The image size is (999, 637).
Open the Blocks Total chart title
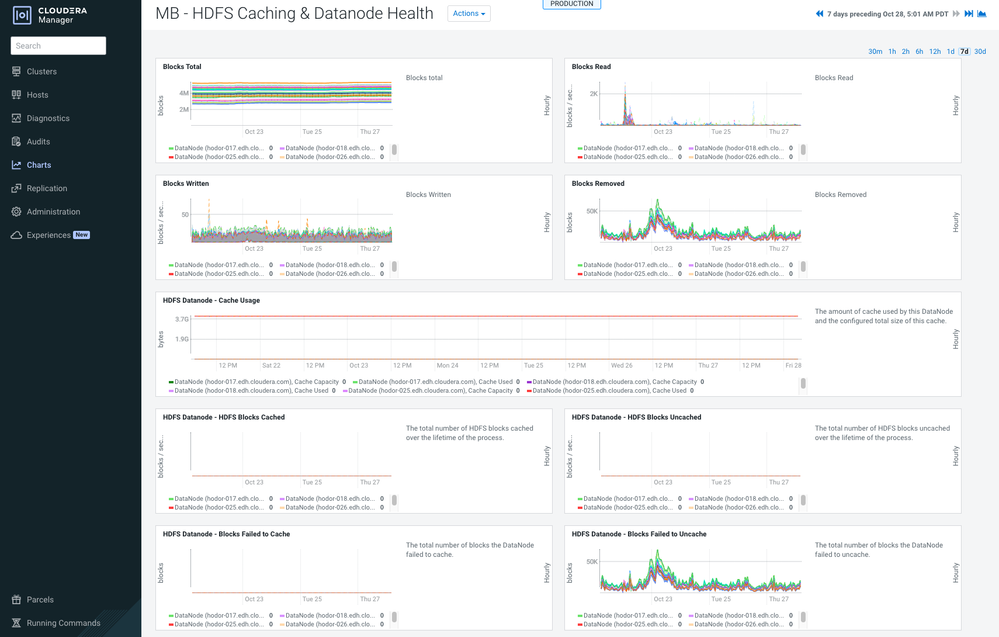[182, 66]
